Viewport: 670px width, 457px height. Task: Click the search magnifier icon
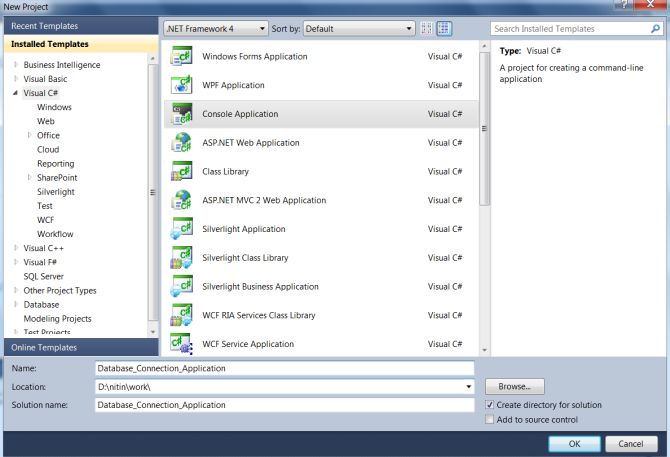[655, 29]
